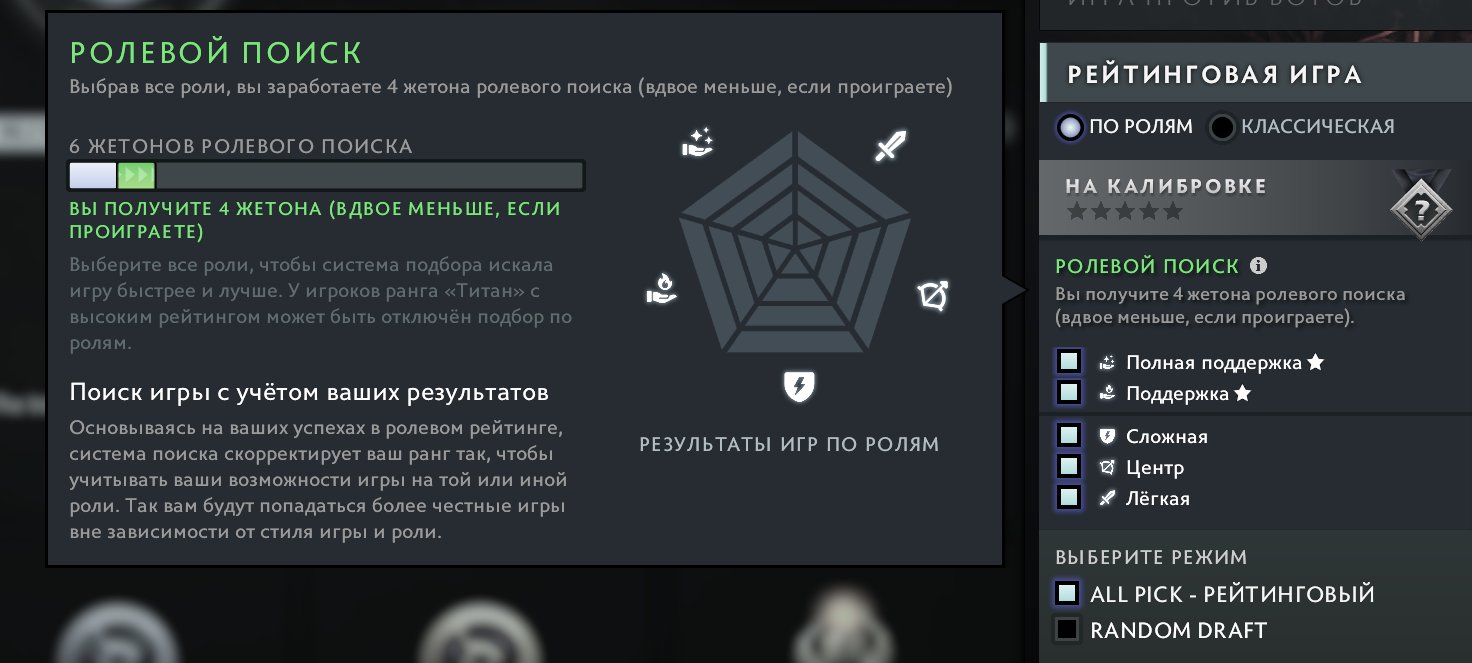Image resolution: width=1472 pixels, height=663 pixels.
Task: Click the На калибровке rank banner
Action: pos(1255,198)
